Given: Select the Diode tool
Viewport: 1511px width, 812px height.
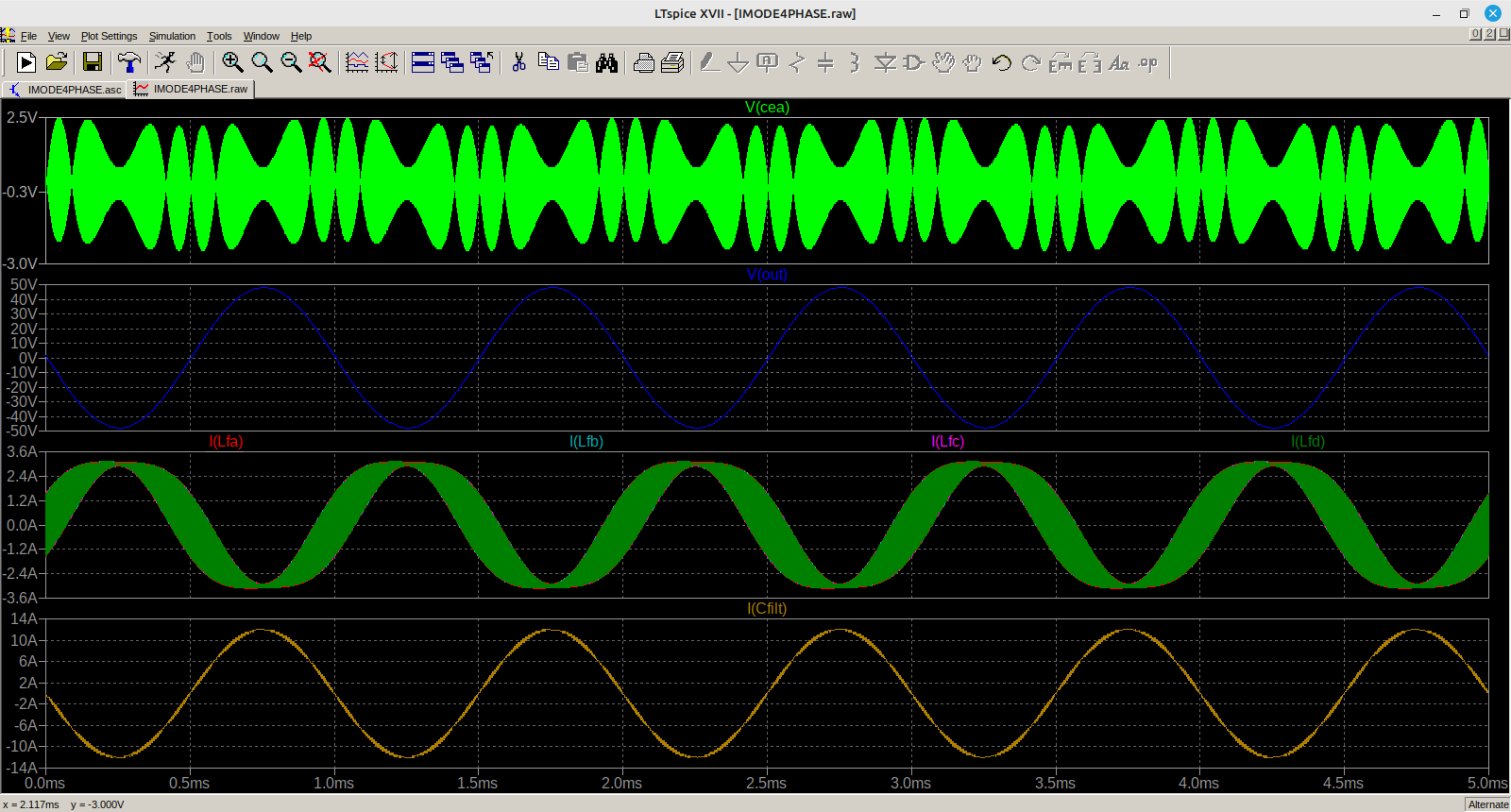Looking at the screenshot, I should click(x=885, y=62).
